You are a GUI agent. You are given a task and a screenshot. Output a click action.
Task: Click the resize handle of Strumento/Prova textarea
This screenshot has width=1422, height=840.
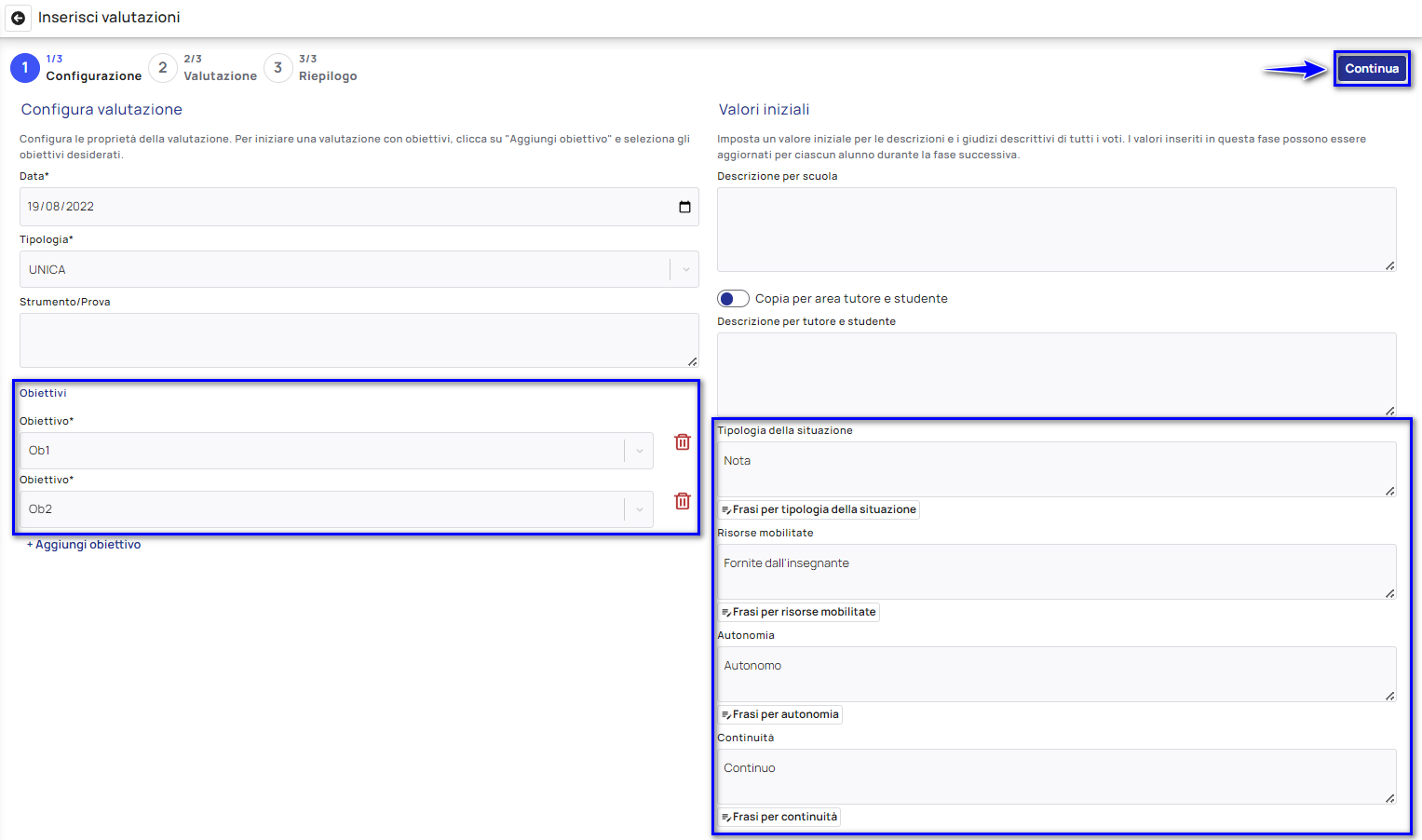(x=692, y=361)
